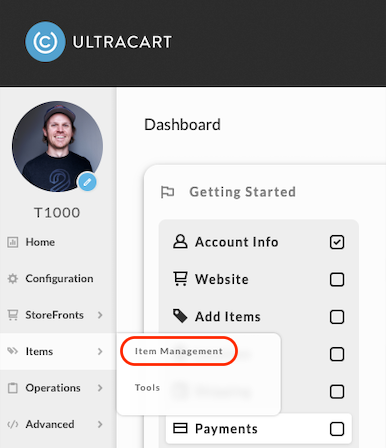Click the Getting Started flag icon
This screenshot has height=448, width=386.
[167, 192]
